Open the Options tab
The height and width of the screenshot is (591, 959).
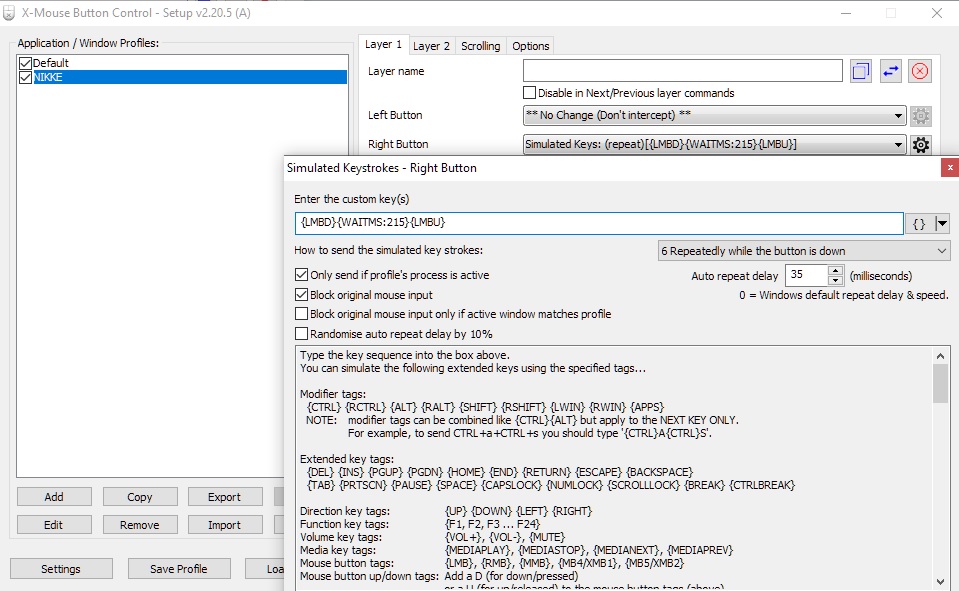click(x=531, y=46)
